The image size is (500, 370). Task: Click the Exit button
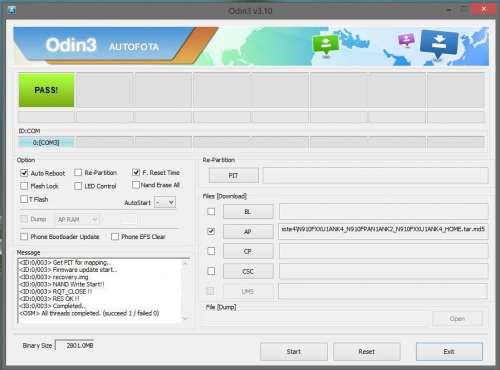(449, 352)
